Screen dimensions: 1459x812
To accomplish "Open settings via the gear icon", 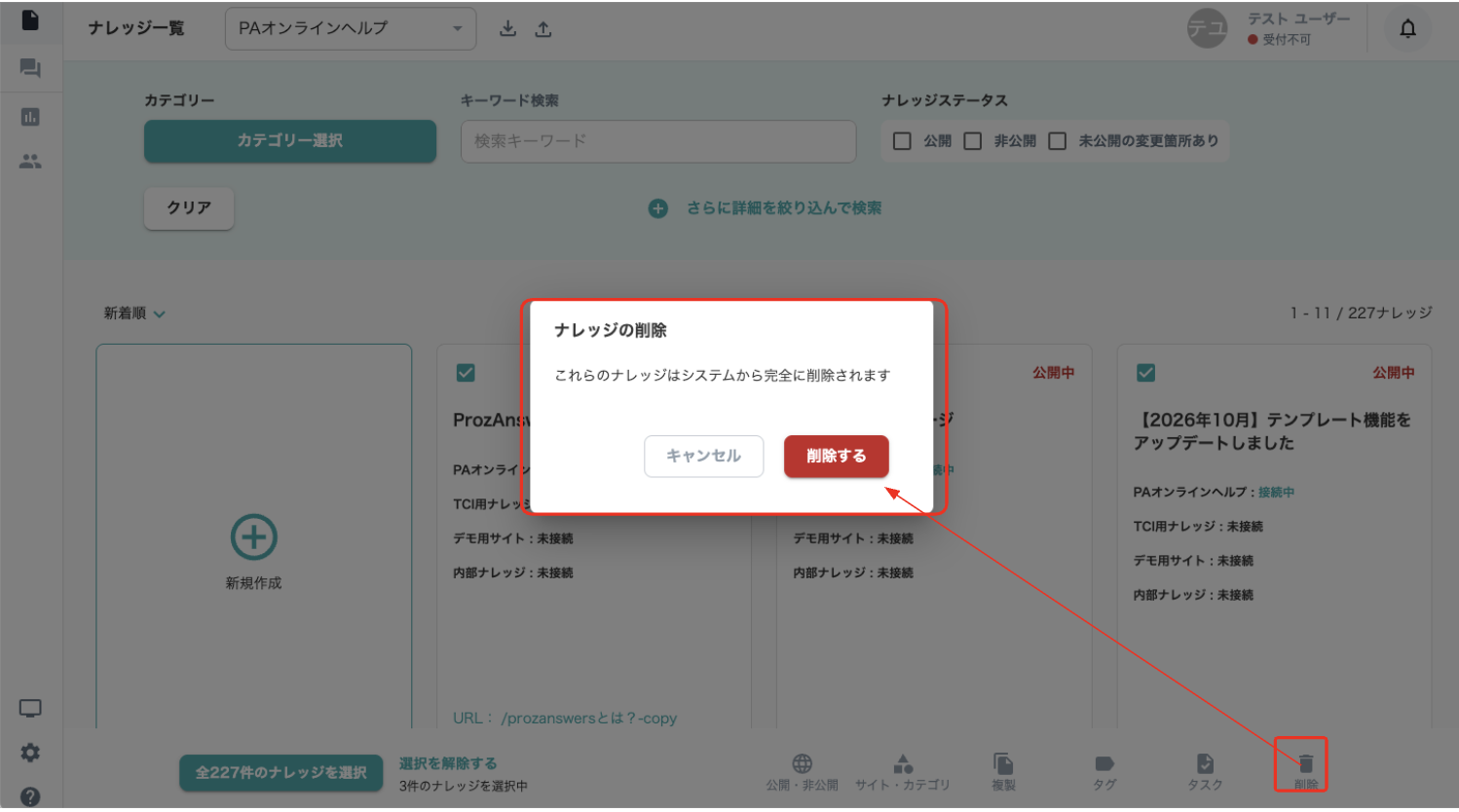I will [30, 753].
